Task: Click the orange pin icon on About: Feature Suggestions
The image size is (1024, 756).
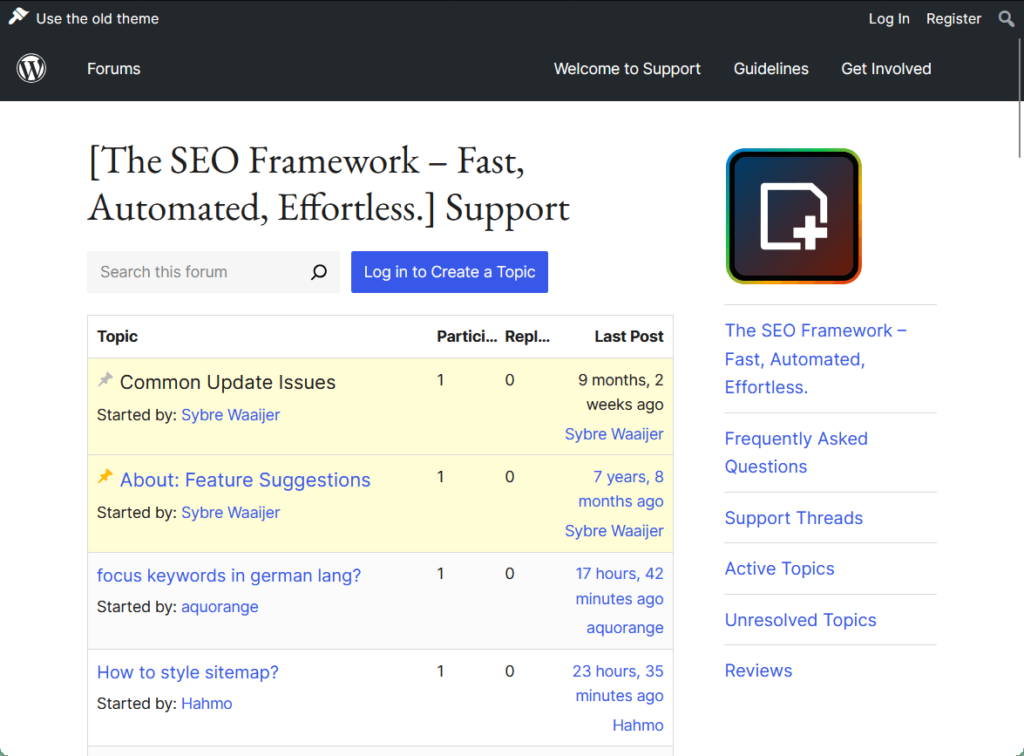Action: 105,477
